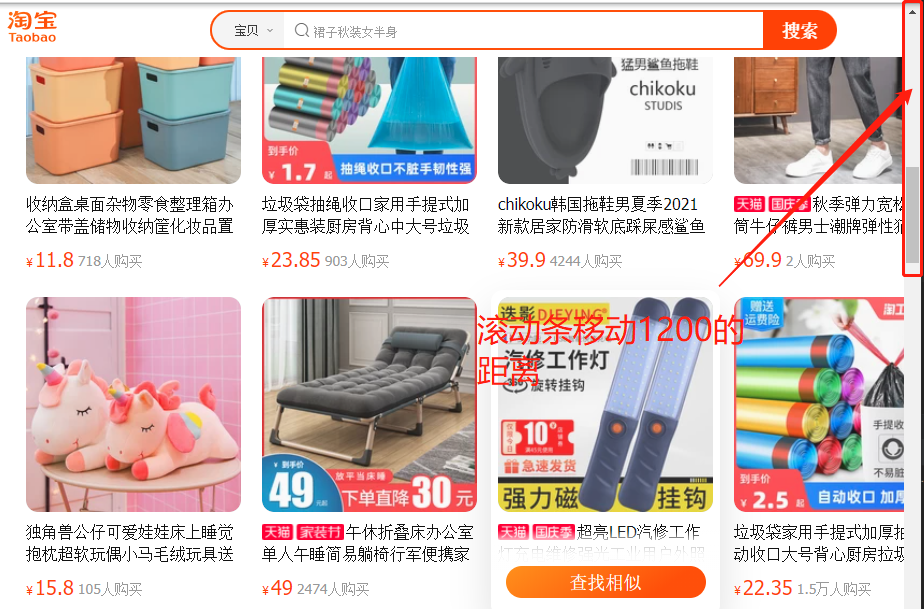Open the LED work light product image
This screenshot has width=924, height=609.
605,404
